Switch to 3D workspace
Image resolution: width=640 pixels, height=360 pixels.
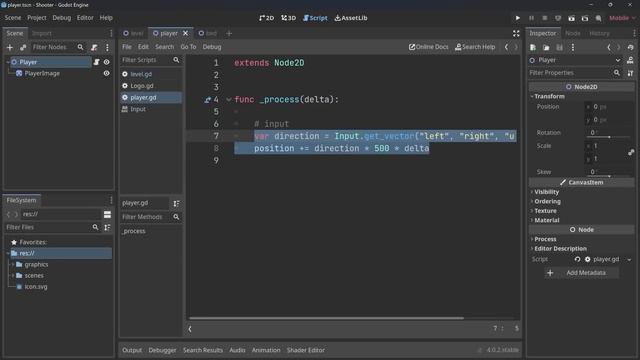click(288, 18)
